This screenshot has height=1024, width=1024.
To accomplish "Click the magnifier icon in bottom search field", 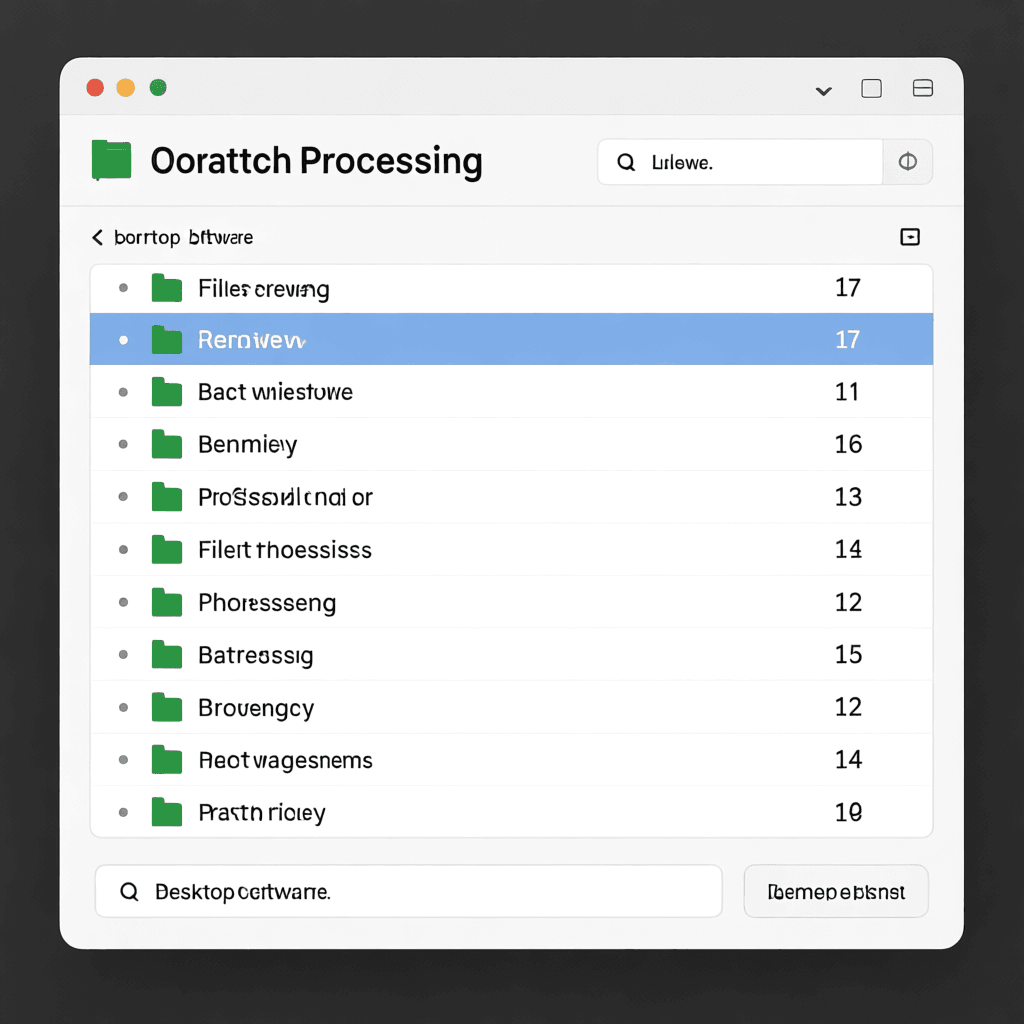I will click(x=129, y=891).
